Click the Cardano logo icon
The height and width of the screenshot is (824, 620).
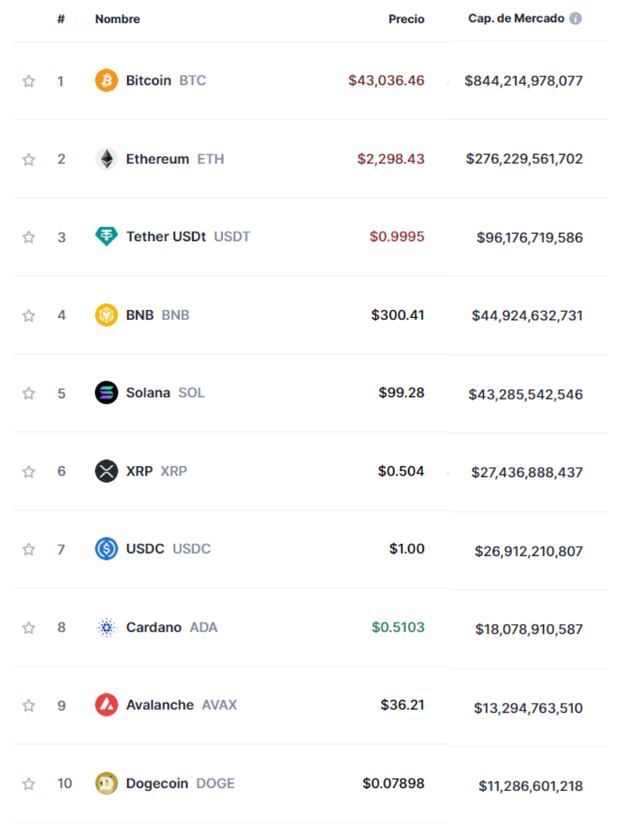point(106,628)
